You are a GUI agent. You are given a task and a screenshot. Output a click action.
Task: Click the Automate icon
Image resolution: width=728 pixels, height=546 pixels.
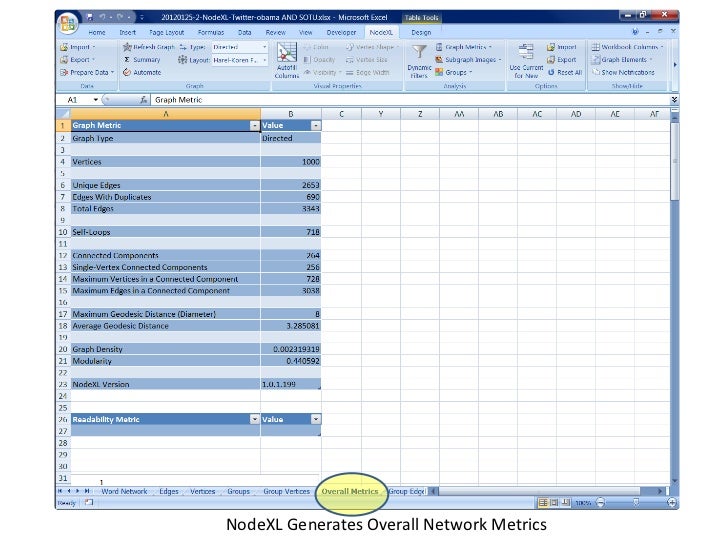[127, 72]
